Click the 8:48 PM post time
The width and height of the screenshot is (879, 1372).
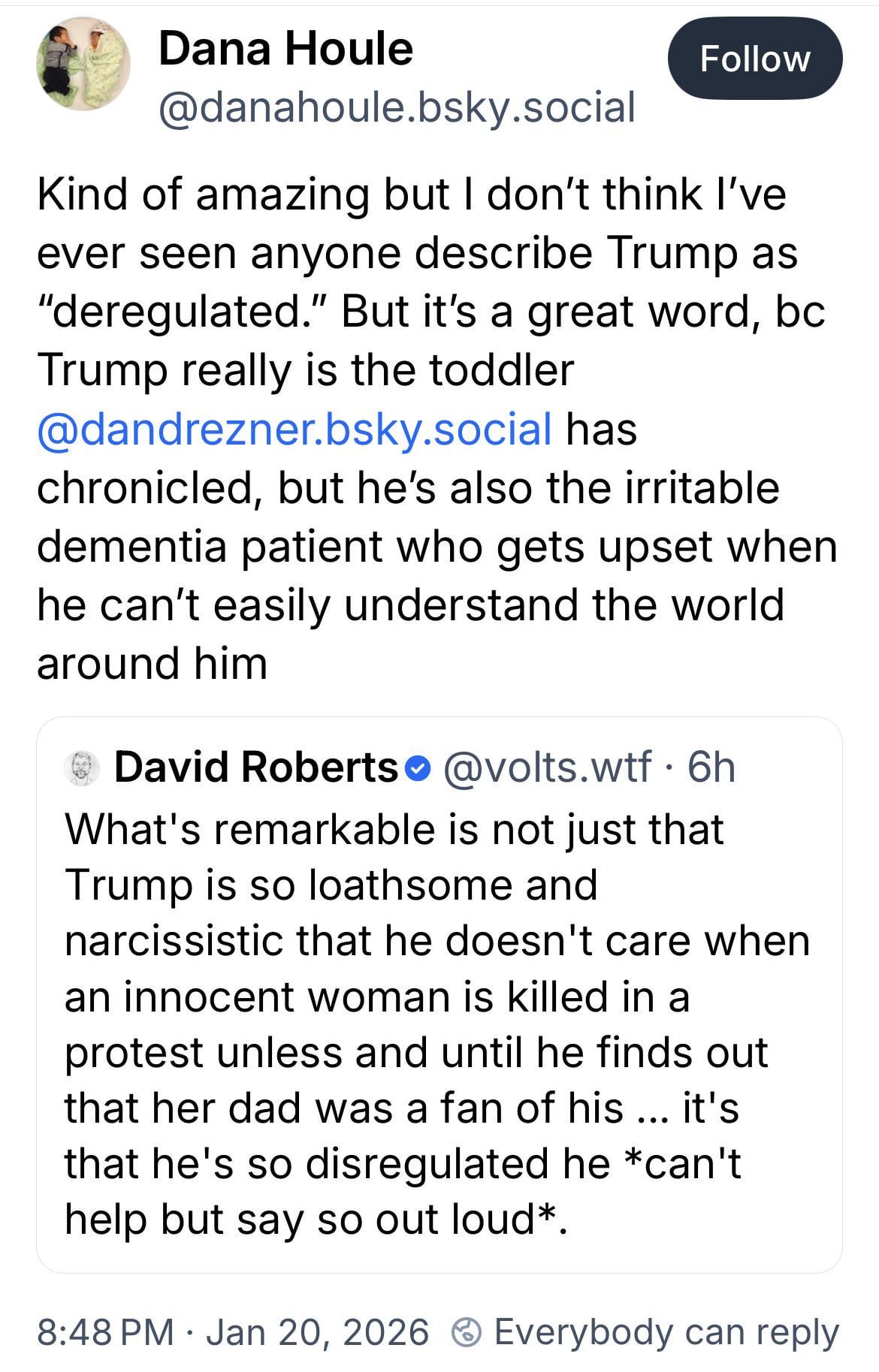[x=105, y=1332]
